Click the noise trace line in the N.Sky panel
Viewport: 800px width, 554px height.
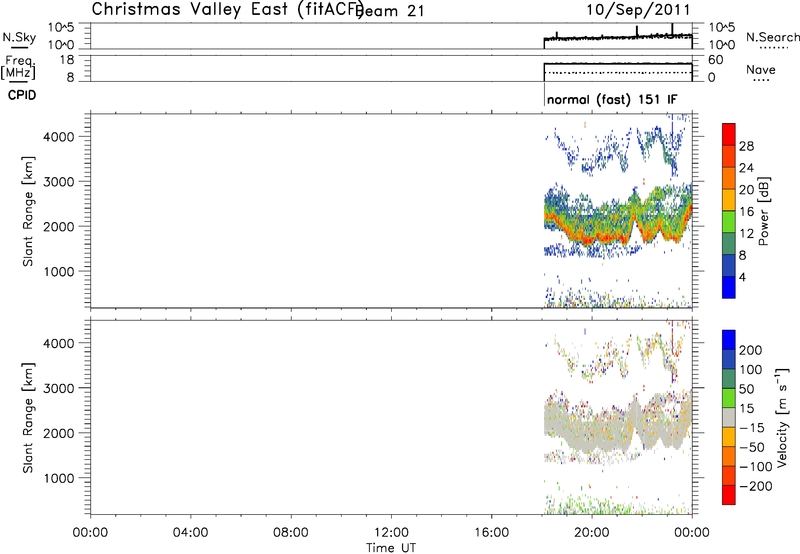pyautogui.click(x=617, y=37)
